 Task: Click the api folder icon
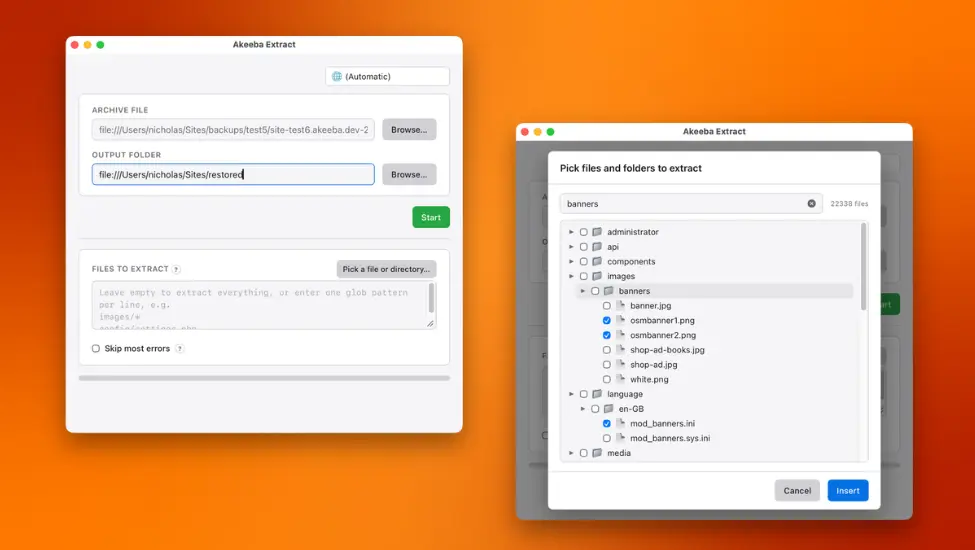[597, 247]
